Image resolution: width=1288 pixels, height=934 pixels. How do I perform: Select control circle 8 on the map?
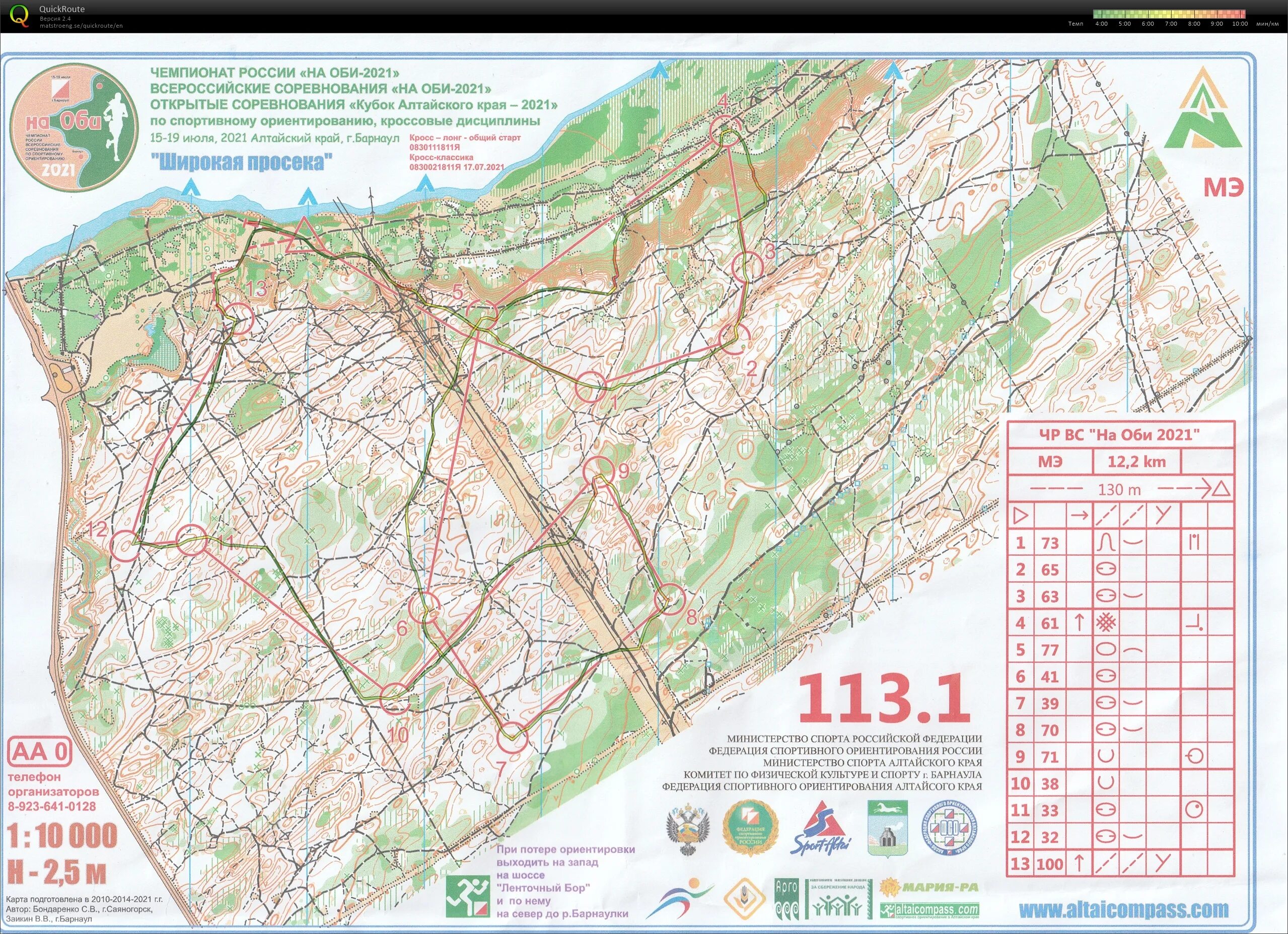click(x=670, y=600)
